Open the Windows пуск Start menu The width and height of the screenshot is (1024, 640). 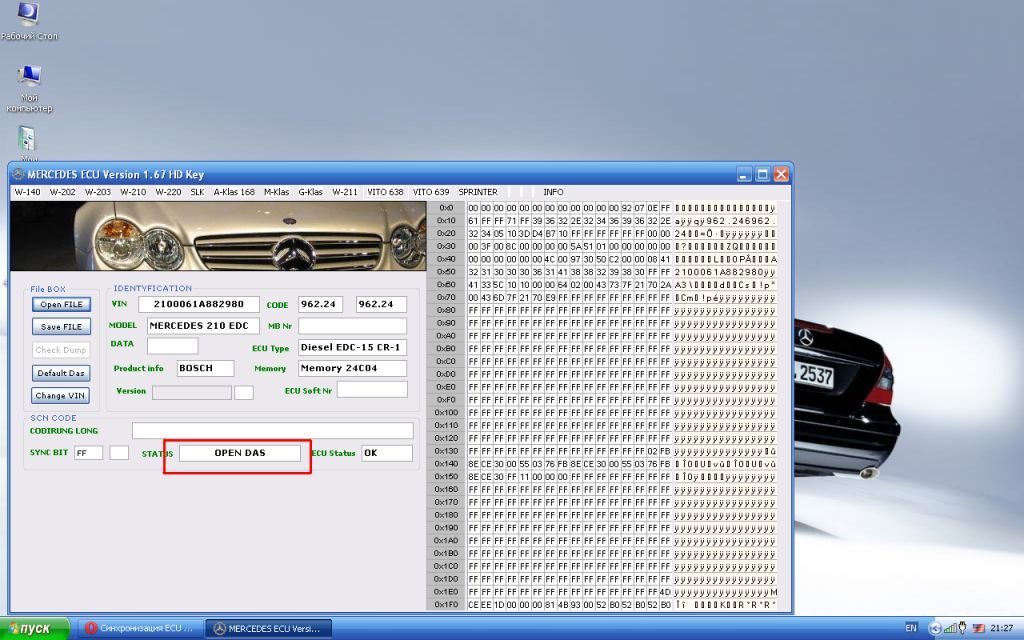(x=34, y=628)
